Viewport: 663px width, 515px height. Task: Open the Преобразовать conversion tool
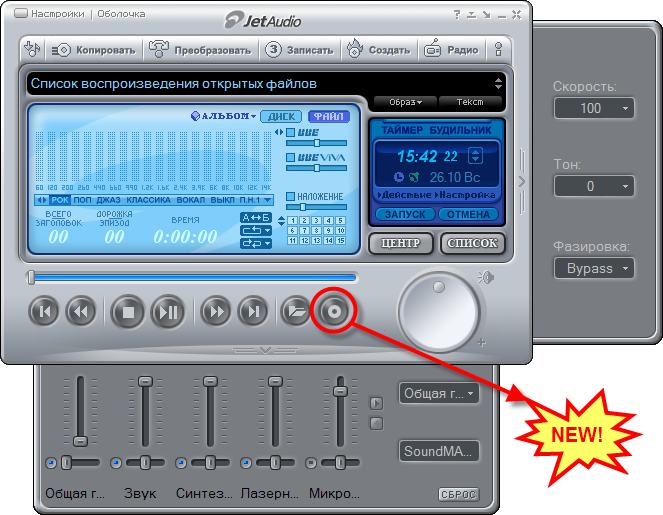(200, 50)
